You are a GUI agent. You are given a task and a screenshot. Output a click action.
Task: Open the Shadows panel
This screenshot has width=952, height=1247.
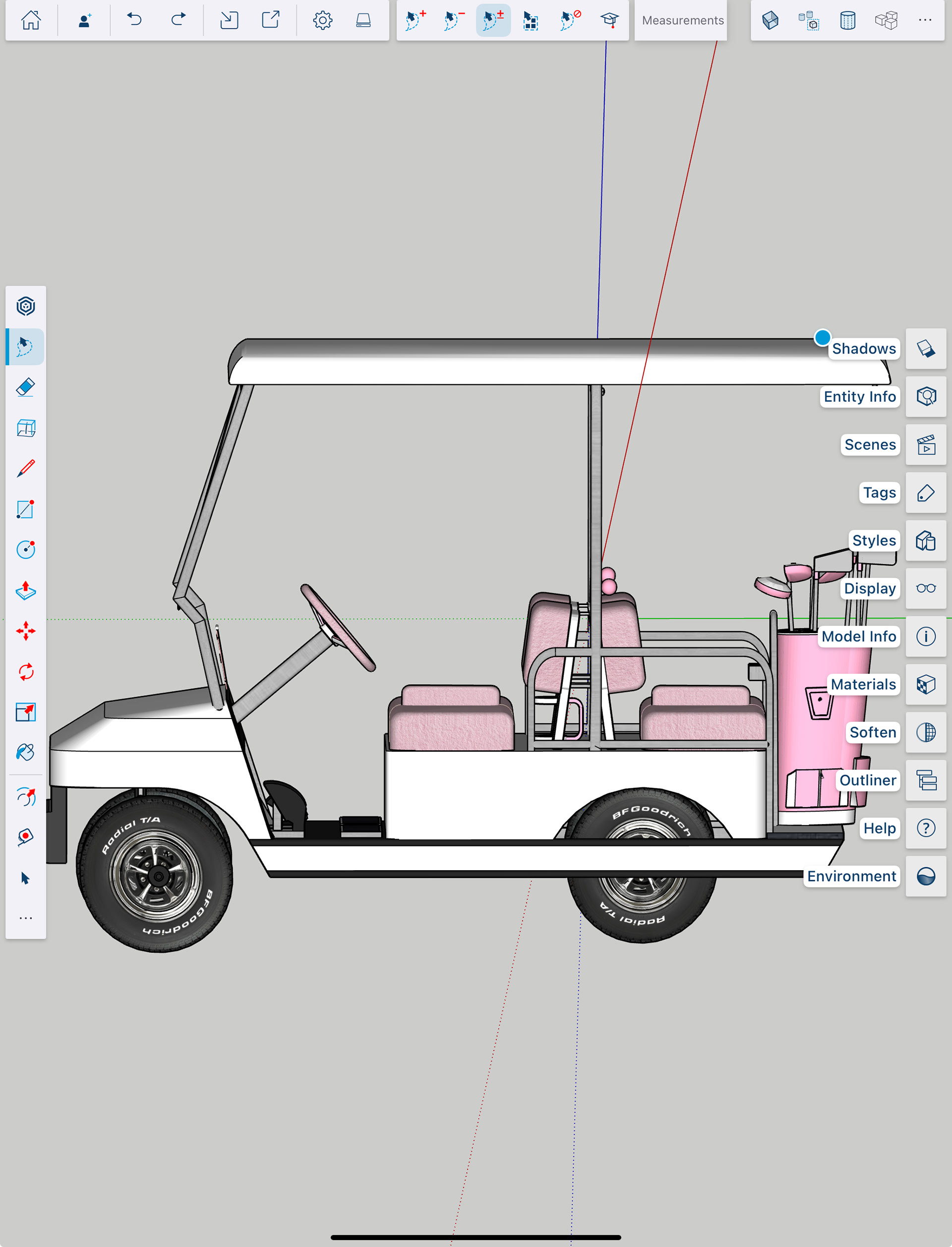click(925, 349)
